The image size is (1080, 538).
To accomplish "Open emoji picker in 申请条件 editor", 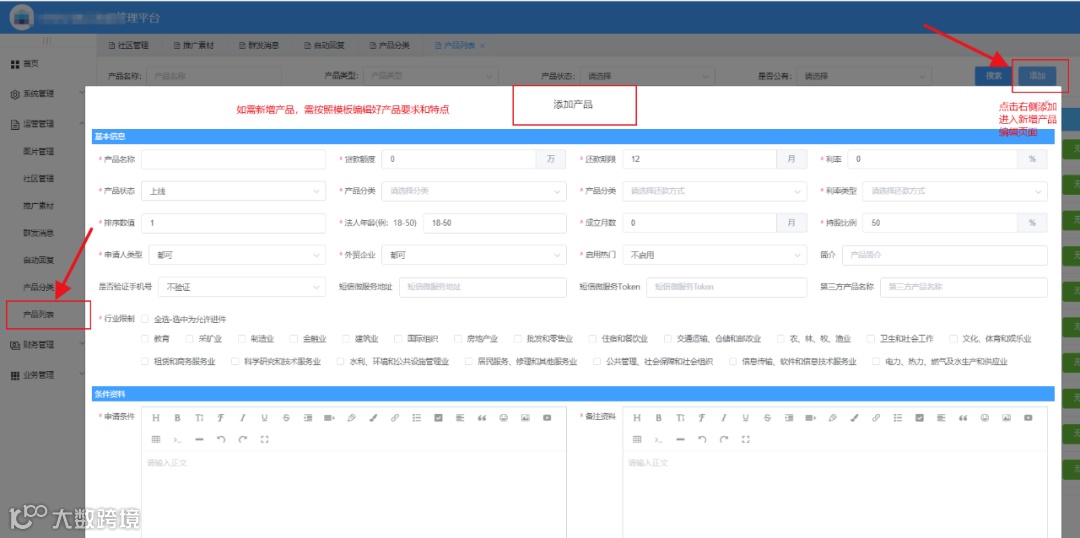I will click(x=503, y=417).
